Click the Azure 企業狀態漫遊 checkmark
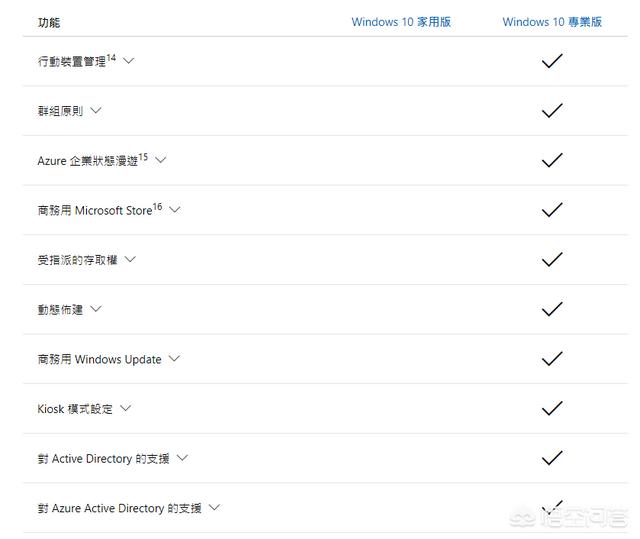 tap(552, 160)
